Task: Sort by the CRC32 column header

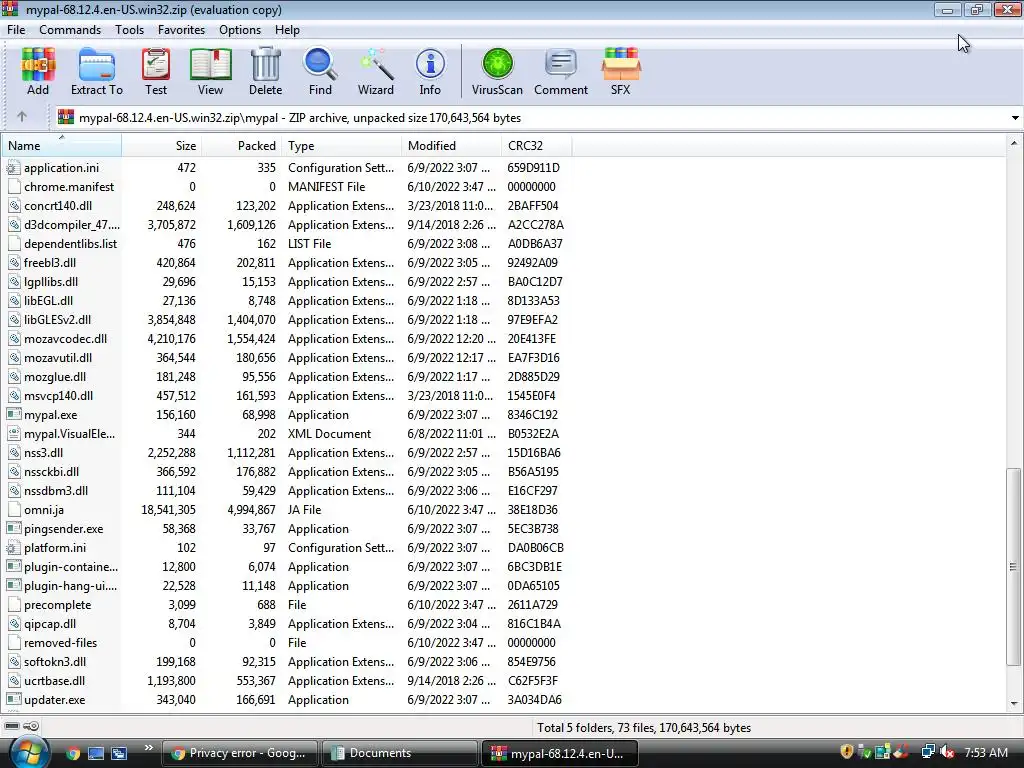Action: click(x=537, y=146)
